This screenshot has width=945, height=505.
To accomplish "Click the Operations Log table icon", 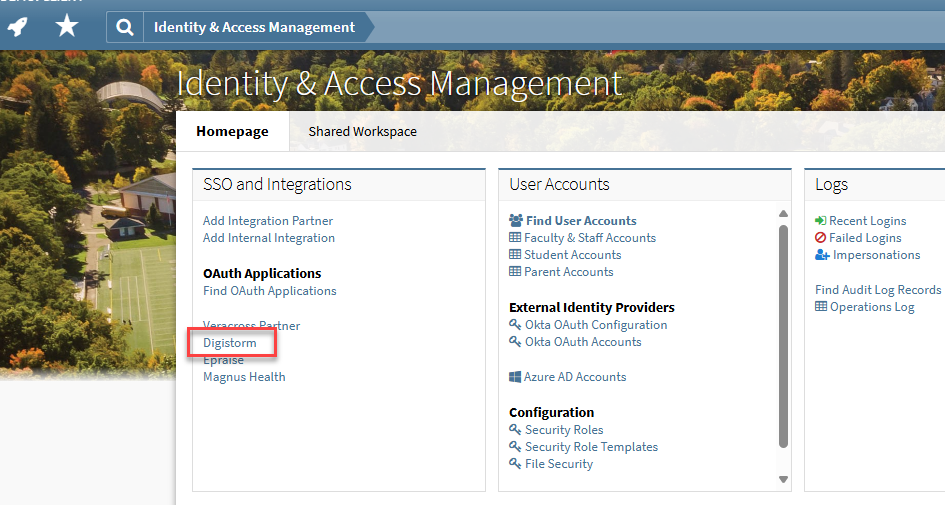I will pyautogui.click(x=821, y=307).
